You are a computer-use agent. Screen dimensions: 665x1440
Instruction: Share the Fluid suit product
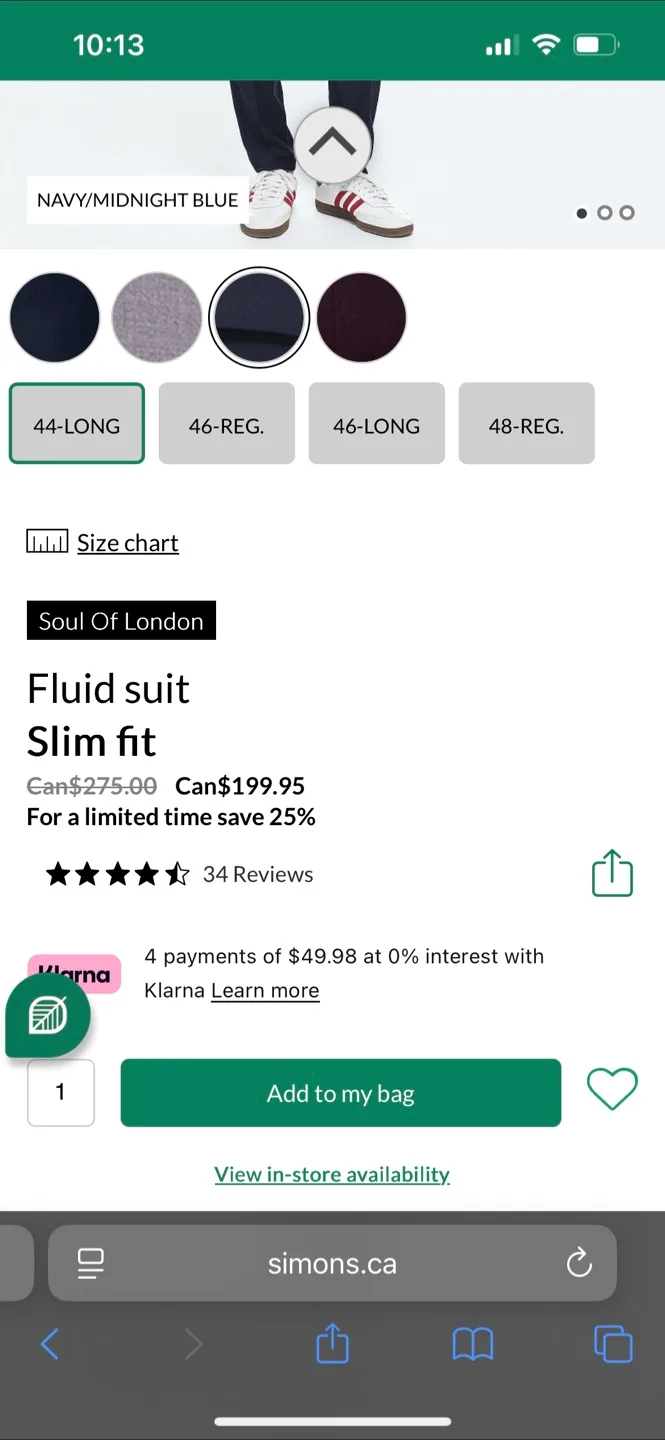tap(612, 873)
